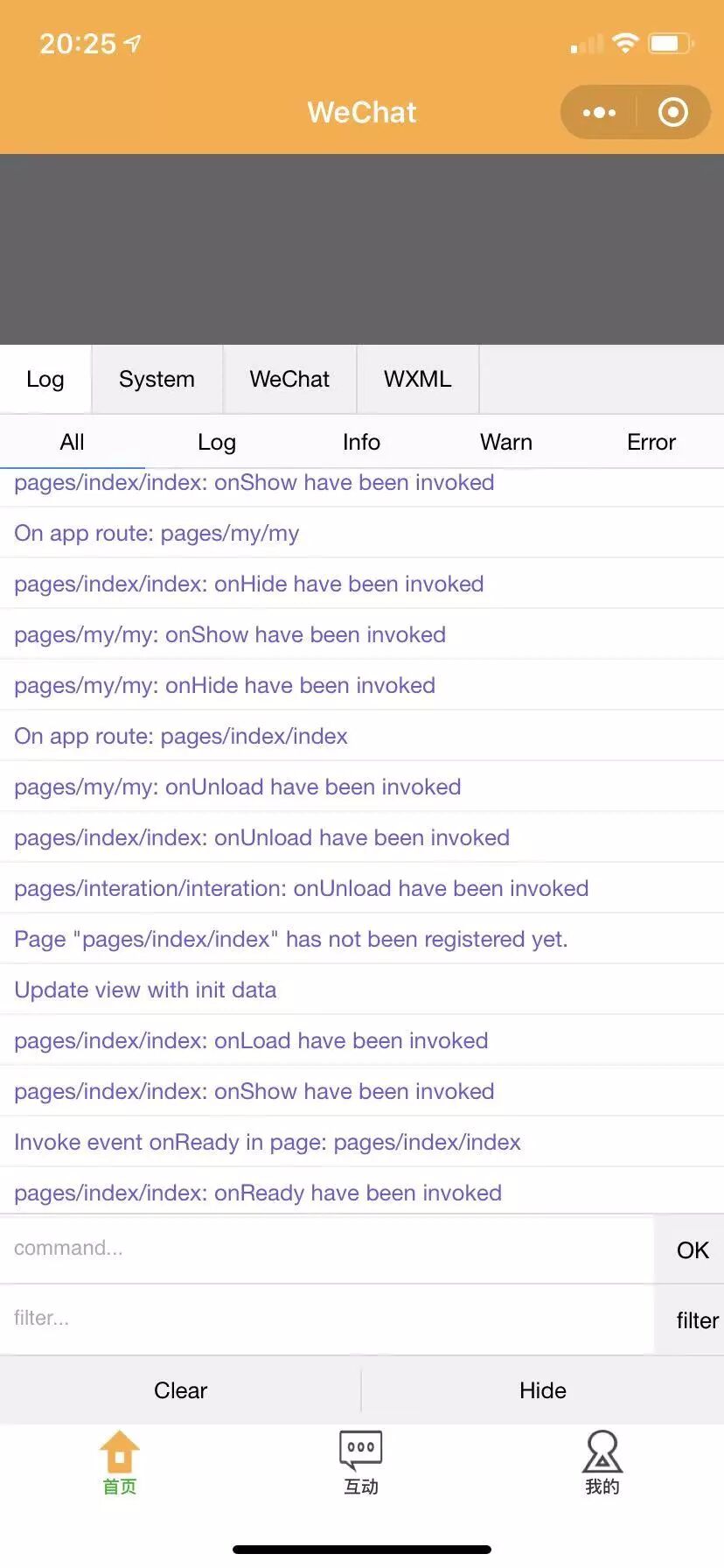Clear the console logs
The height and width of the screenshot is (1568, 724).
(180, 1390)
